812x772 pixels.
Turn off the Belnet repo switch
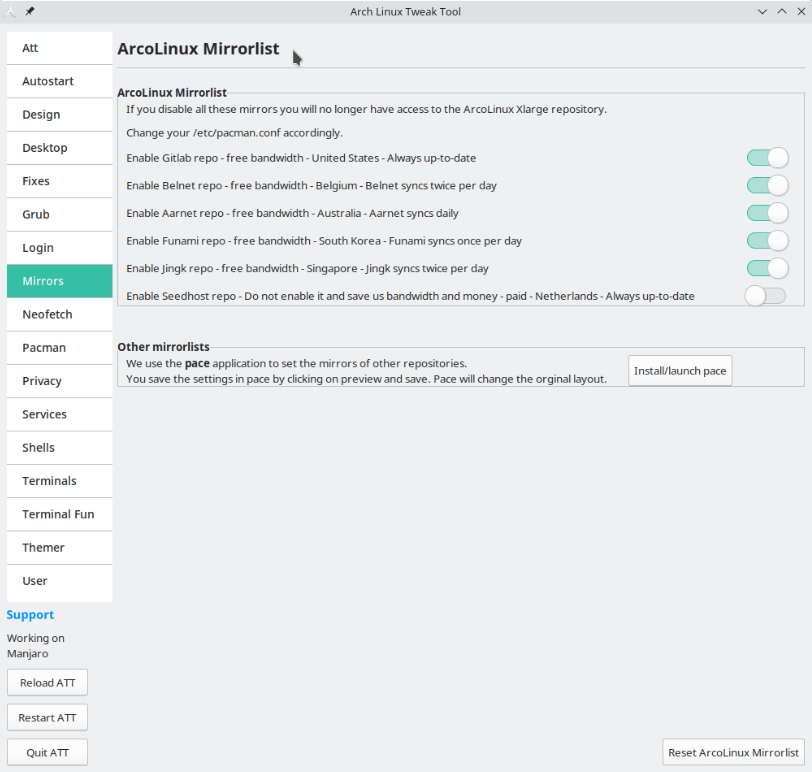pyautogui.click(x=767, y=185)
